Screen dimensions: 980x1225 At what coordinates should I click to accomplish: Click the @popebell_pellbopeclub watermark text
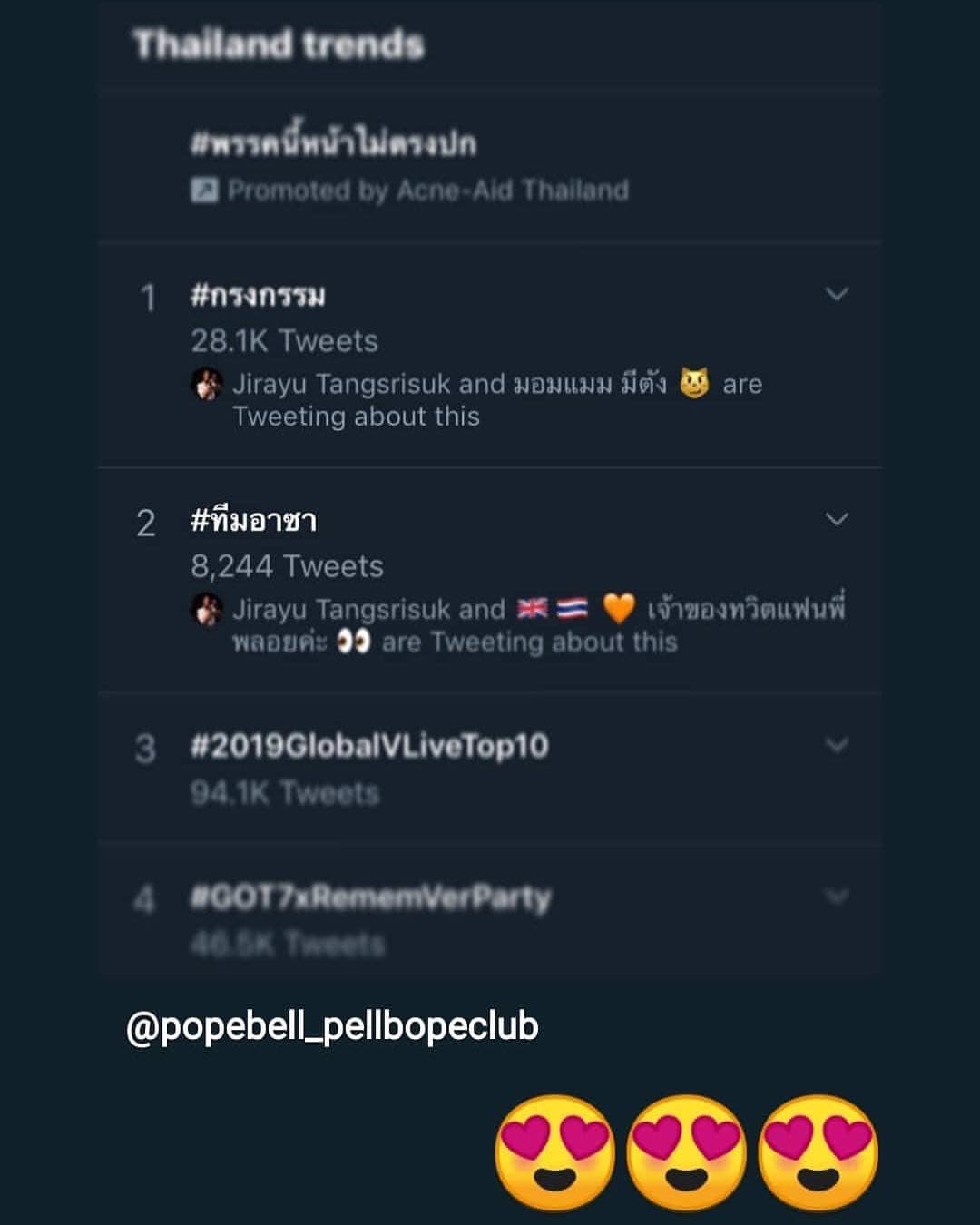click(x=332, y=1026)
